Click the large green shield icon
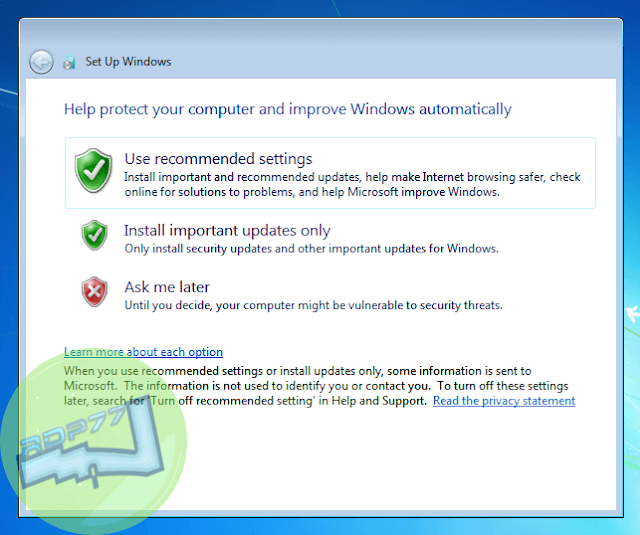 point(93,171)
